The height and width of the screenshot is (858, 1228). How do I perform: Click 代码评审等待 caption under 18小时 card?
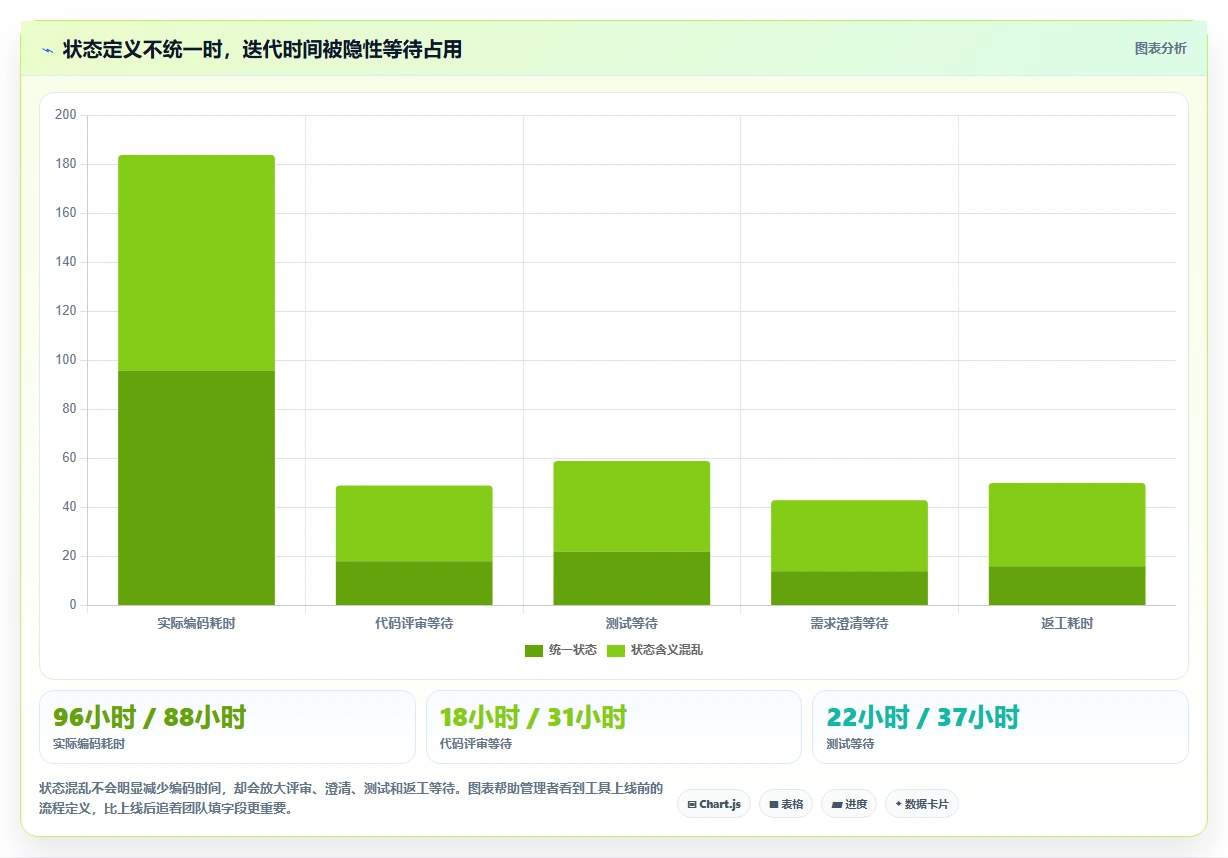click(476, 744)
